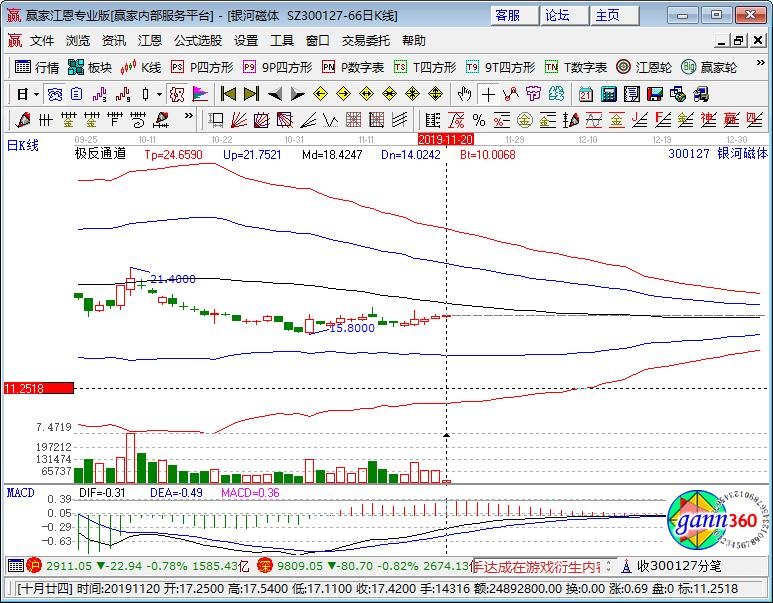The image size is (773, 603).
Task: Expand main toolbar overflow chevron after 赢家轮
Action: pyautogui.click(x=760, y=63)
